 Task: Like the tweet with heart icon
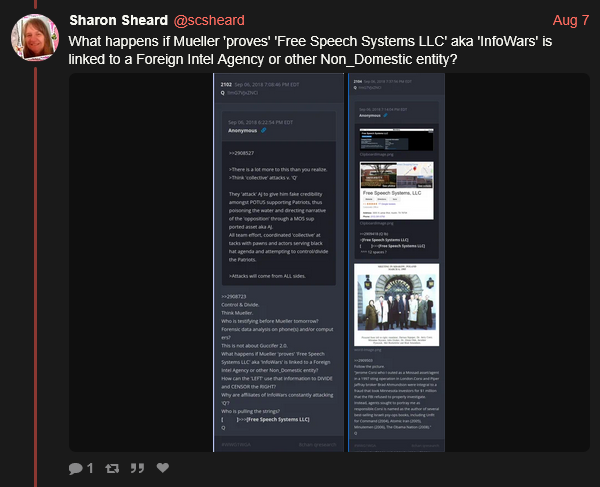click(163, 467)
